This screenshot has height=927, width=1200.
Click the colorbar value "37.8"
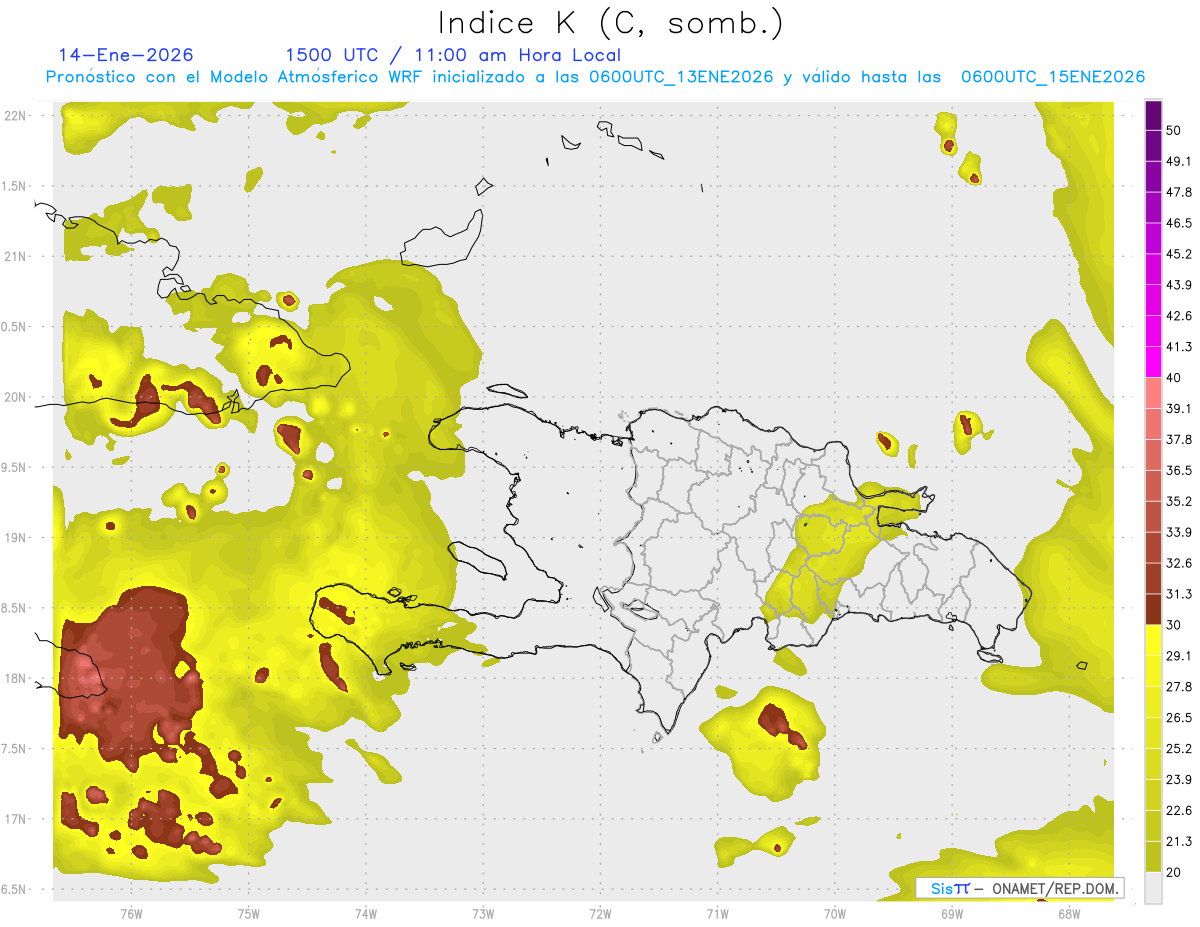pyautogui.click(x=1179, y=440)
